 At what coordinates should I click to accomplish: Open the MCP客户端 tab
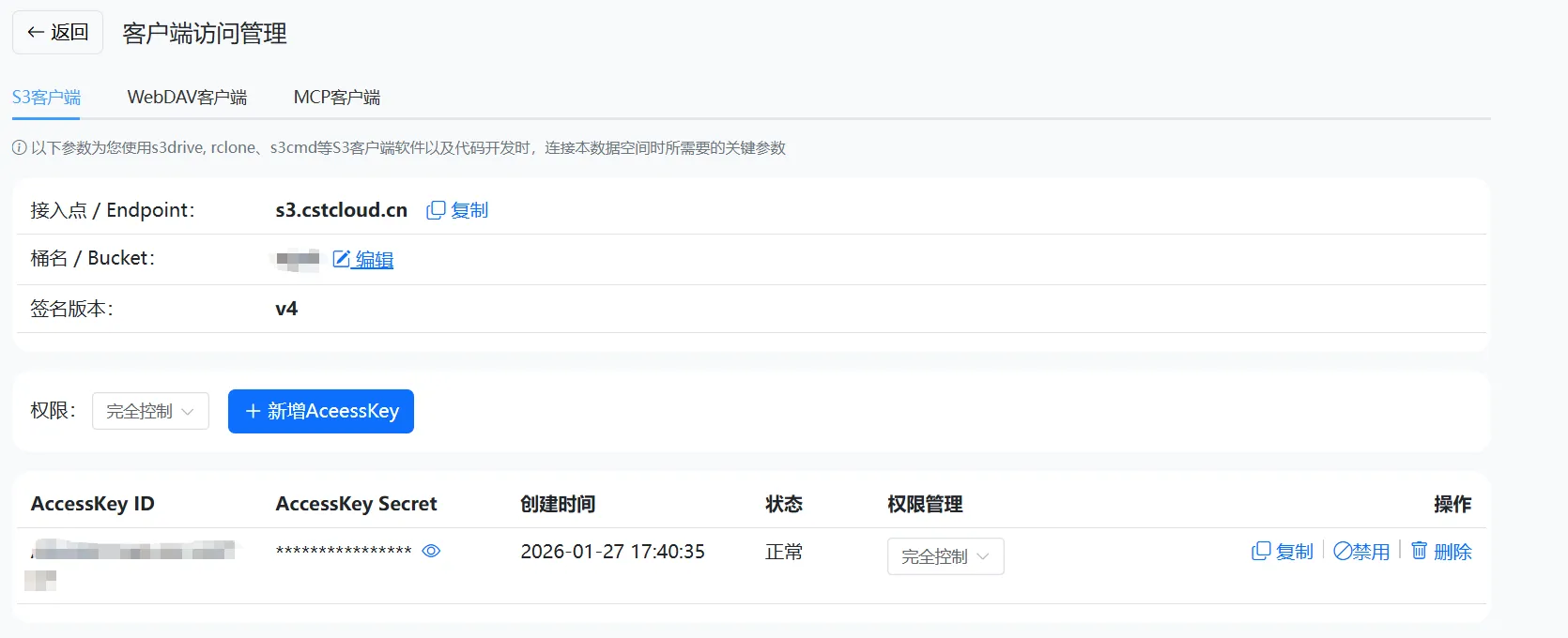point(336,98)
